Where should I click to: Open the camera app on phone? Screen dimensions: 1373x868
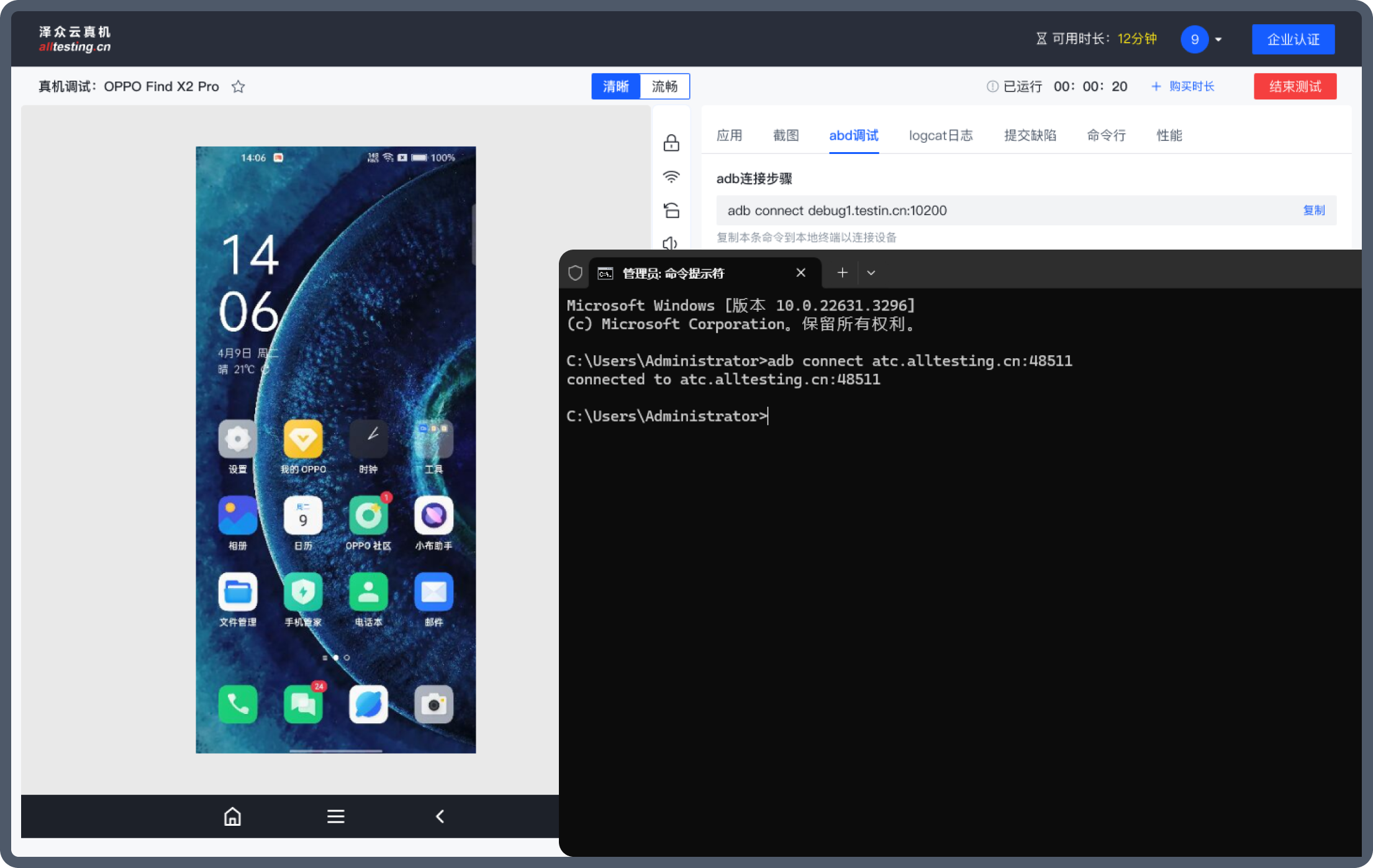click(433, 705)
